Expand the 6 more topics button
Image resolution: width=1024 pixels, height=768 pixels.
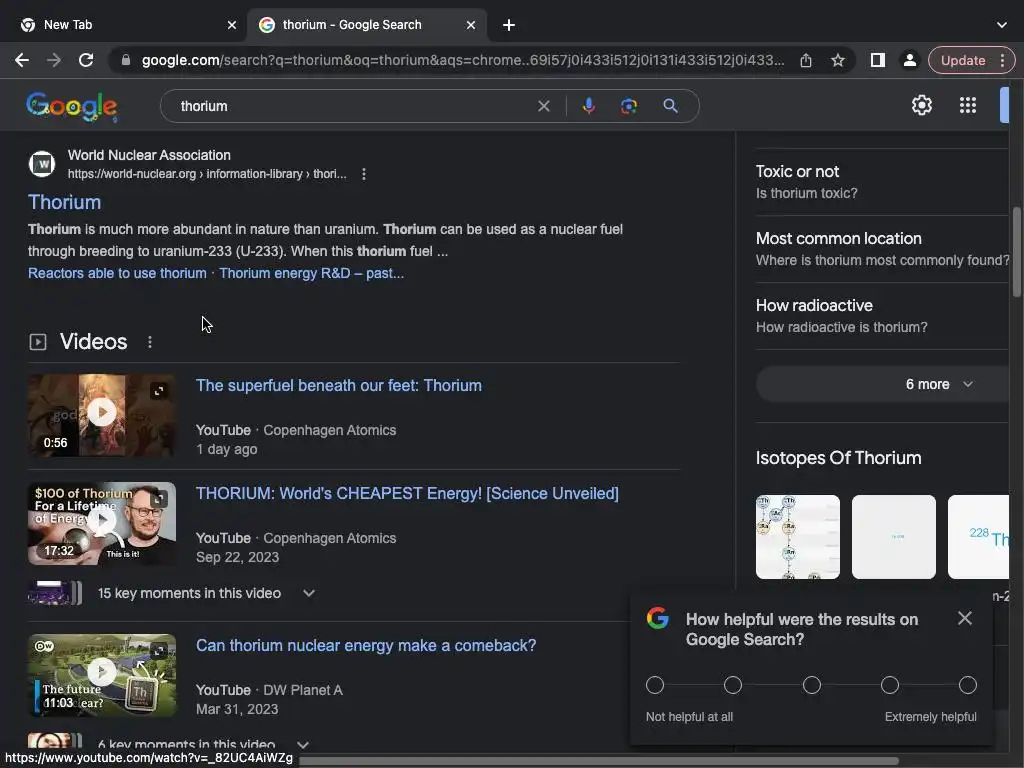(x=882, y=385)
